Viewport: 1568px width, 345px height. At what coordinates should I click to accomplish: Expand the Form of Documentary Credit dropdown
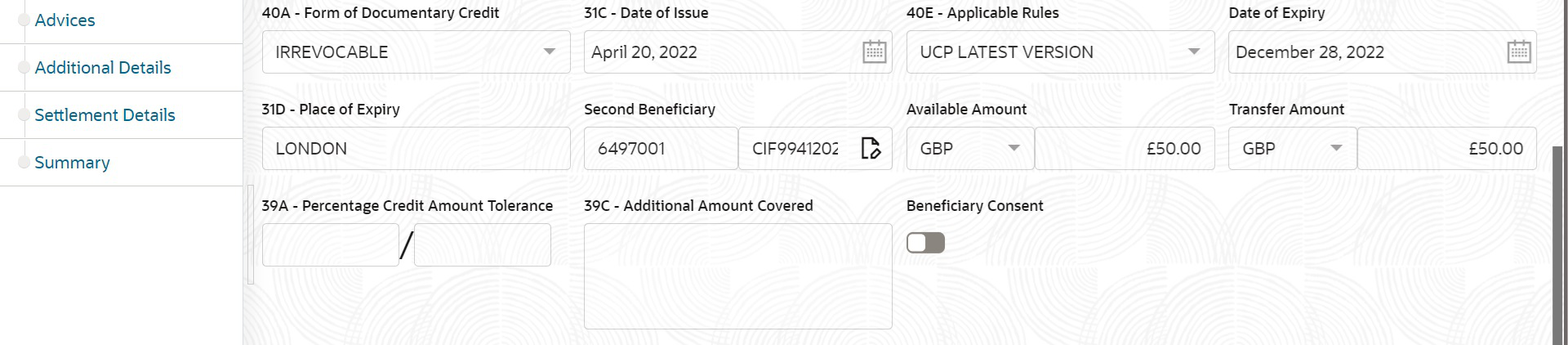pos(550,52)
